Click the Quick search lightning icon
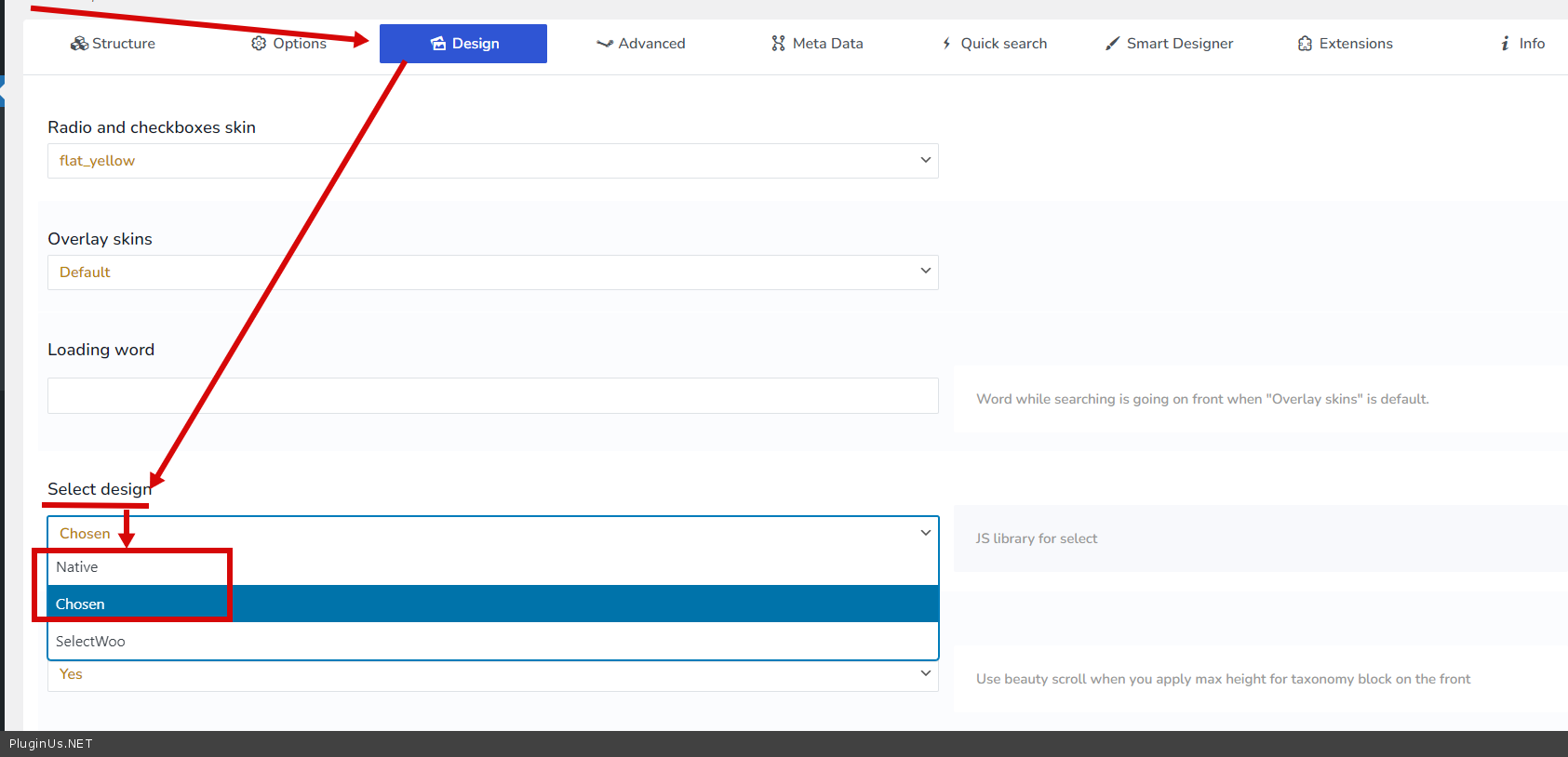This screenshot has width=1568, height=757. tap(946, 44)
